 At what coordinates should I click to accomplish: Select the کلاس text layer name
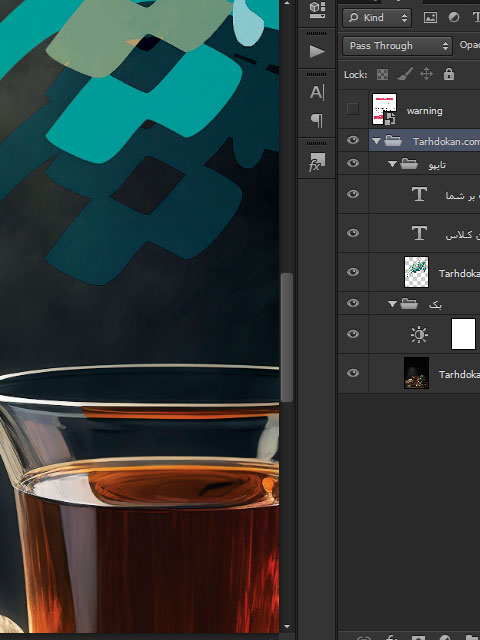click(462, 235)
